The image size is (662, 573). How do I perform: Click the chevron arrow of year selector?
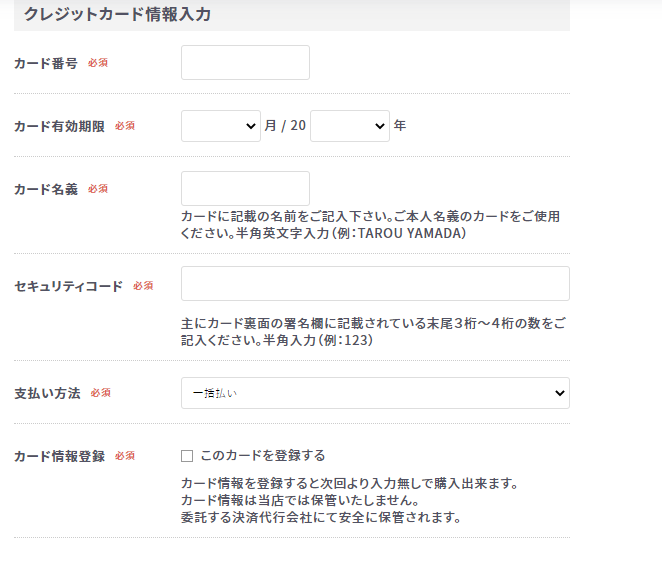click(x=380, y=126)
